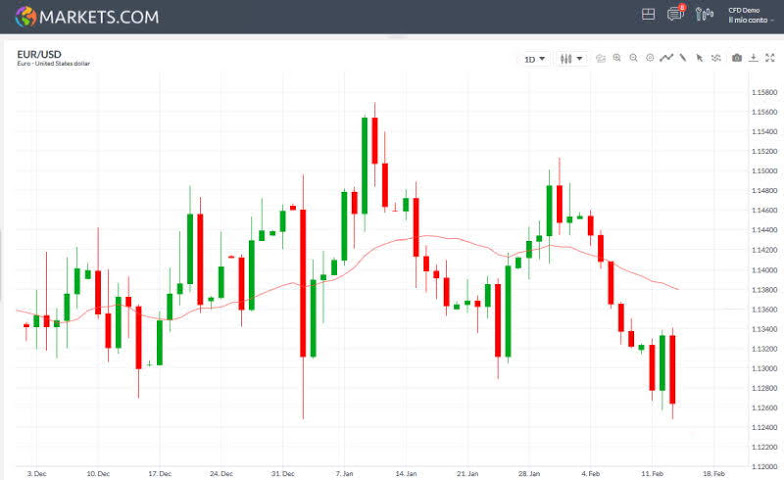Take a chart snapshot with the camera icon
Screen dimensions: 784x480
[737, 58]
